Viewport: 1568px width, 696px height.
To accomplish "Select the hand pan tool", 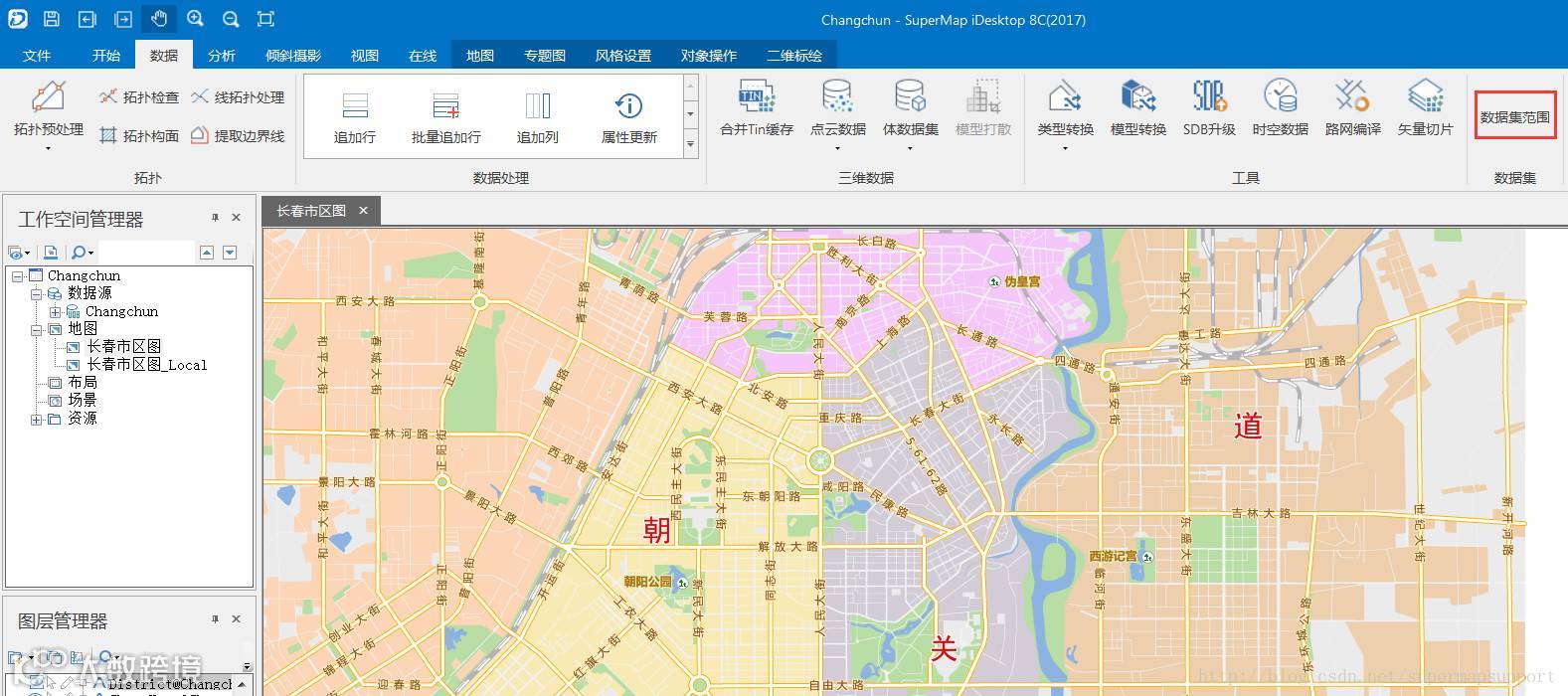I will click(x=159, y=19).
